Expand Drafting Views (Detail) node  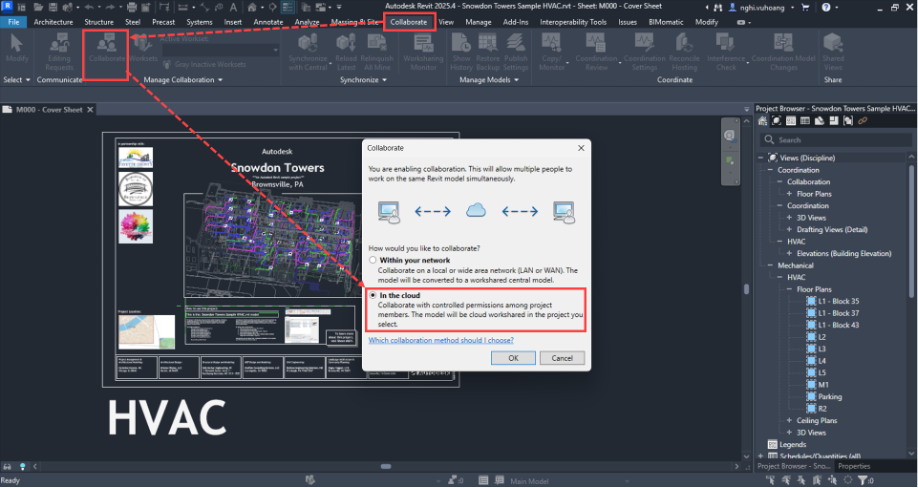click(789, 229)
